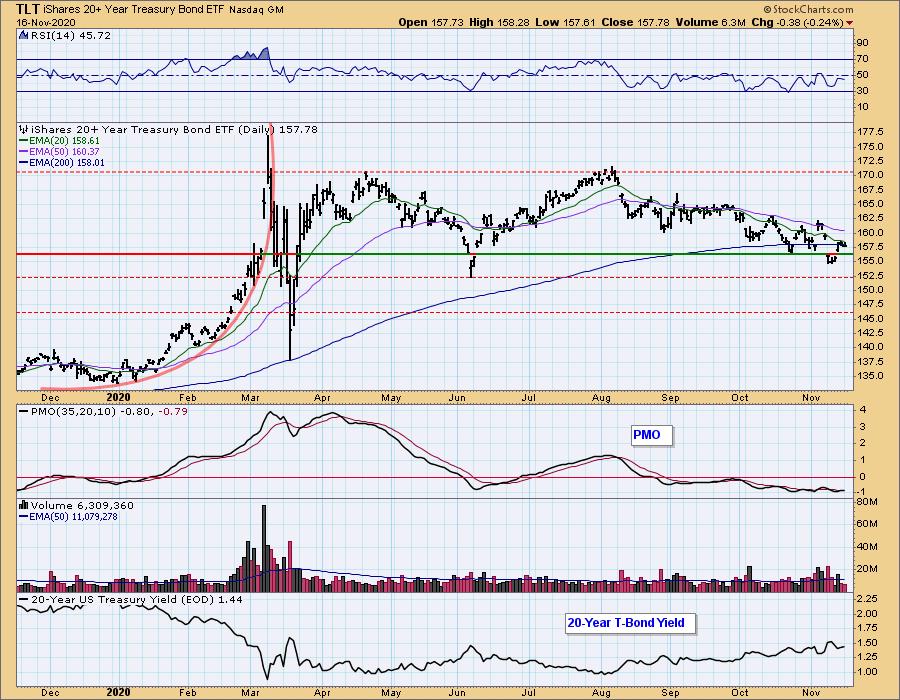Click the Chg -0.38 (-0.24%) value
900x700 pixels.
[x=797, y=22]
